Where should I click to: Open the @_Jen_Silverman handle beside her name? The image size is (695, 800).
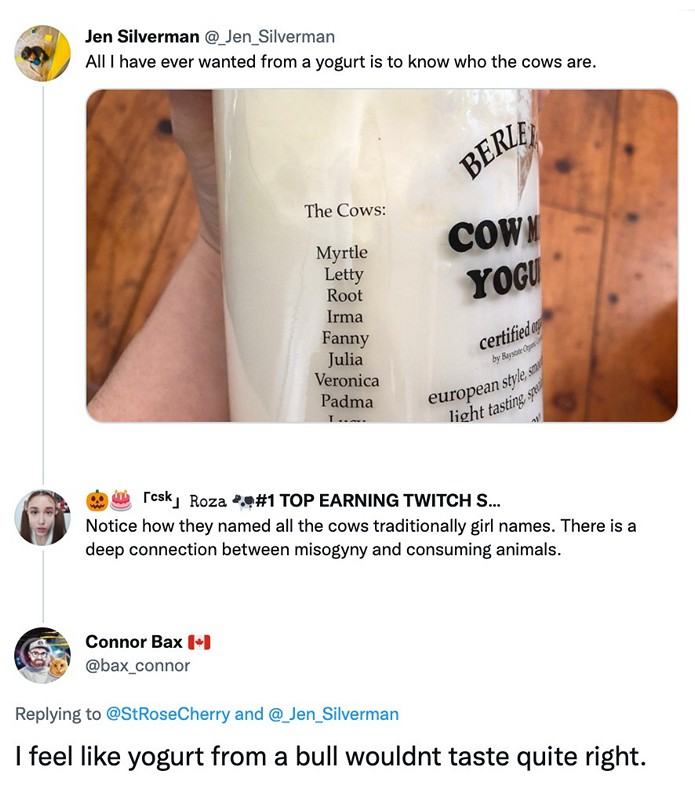pos(270,37)
